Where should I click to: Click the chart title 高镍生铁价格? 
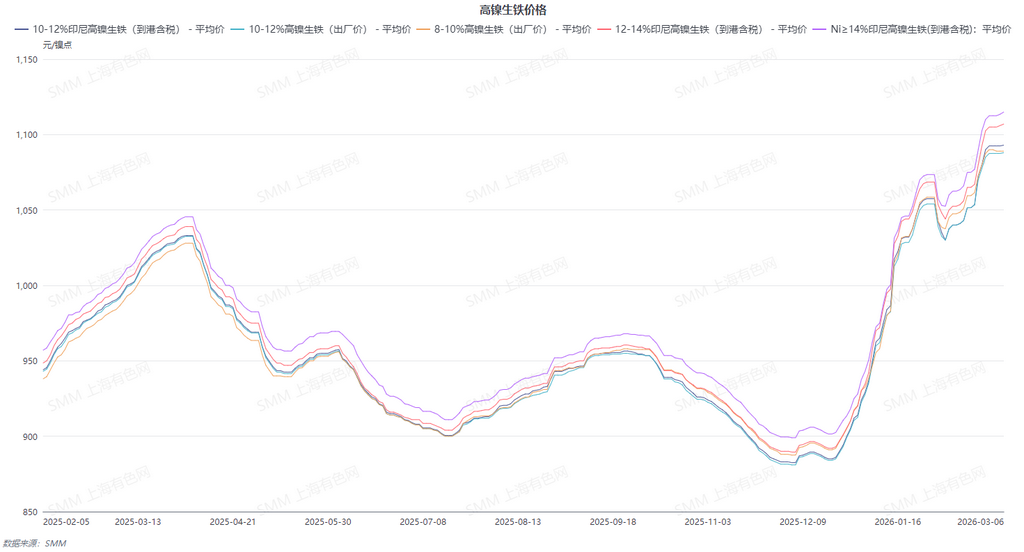pyautogui.click(x=513, y=10)
